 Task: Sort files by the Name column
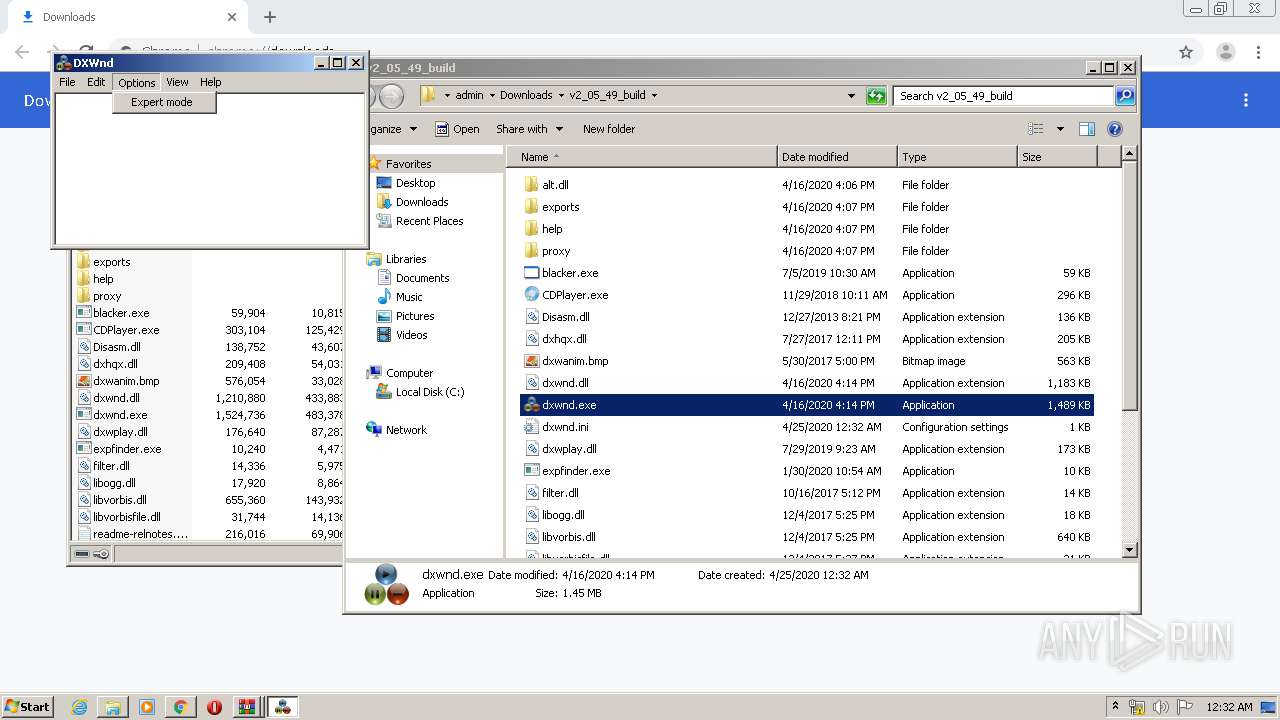[x=642, y=157]
